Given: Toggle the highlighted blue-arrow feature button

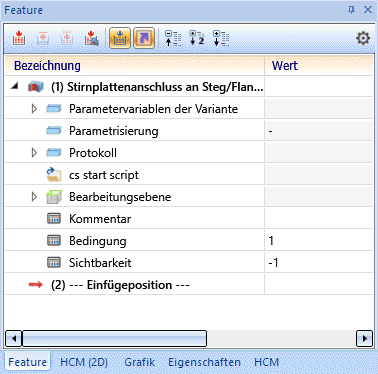Looking at the screenshot, I should click(120, 38).
